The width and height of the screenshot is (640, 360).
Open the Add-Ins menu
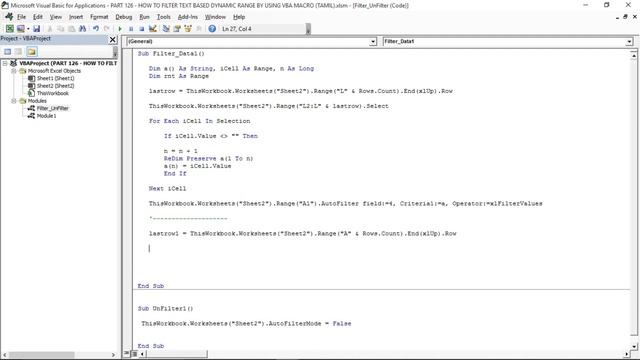(x=187, y=17)
